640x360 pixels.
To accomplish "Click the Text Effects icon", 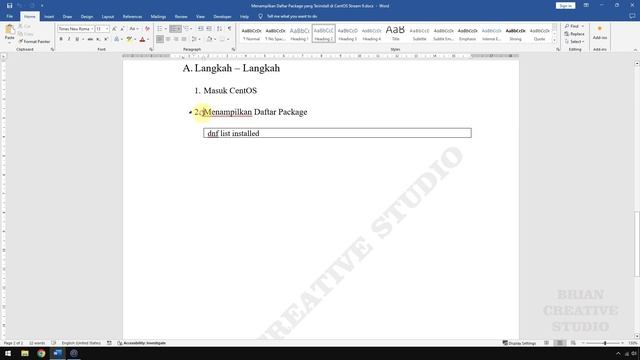I will point(117,39).
